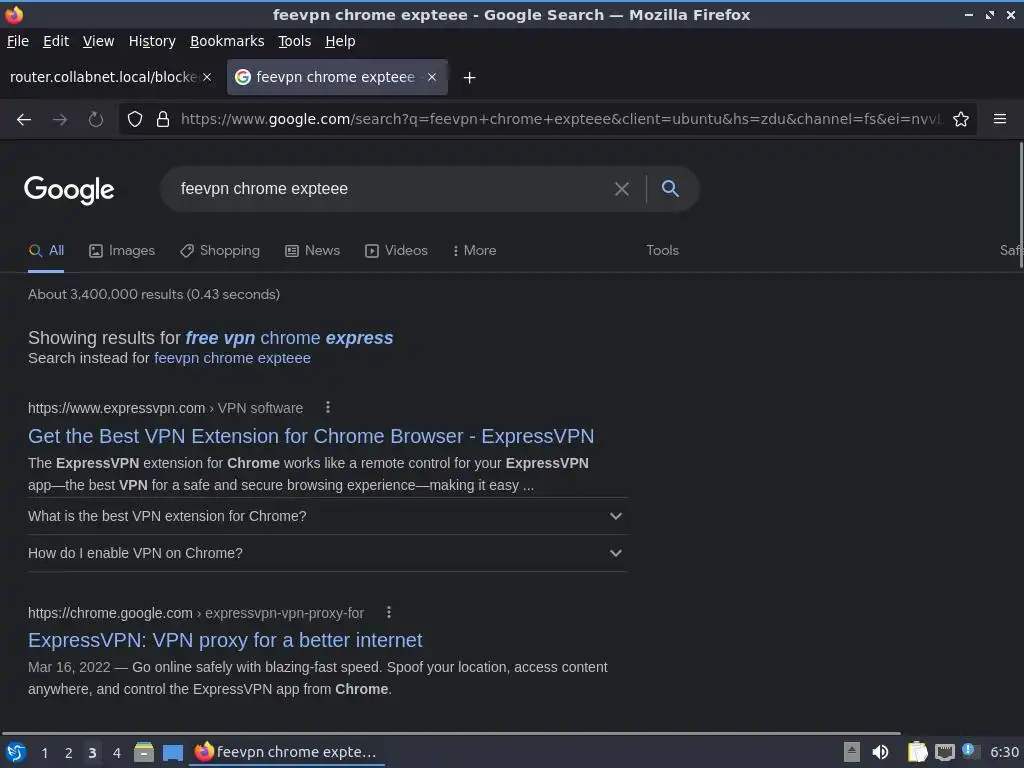Open the Firefox hamburger menu

[1000, 119]
